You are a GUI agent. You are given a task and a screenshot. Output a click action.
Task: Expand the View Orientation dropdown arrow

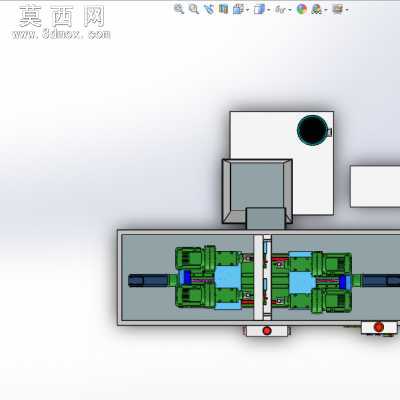point(247,10)
